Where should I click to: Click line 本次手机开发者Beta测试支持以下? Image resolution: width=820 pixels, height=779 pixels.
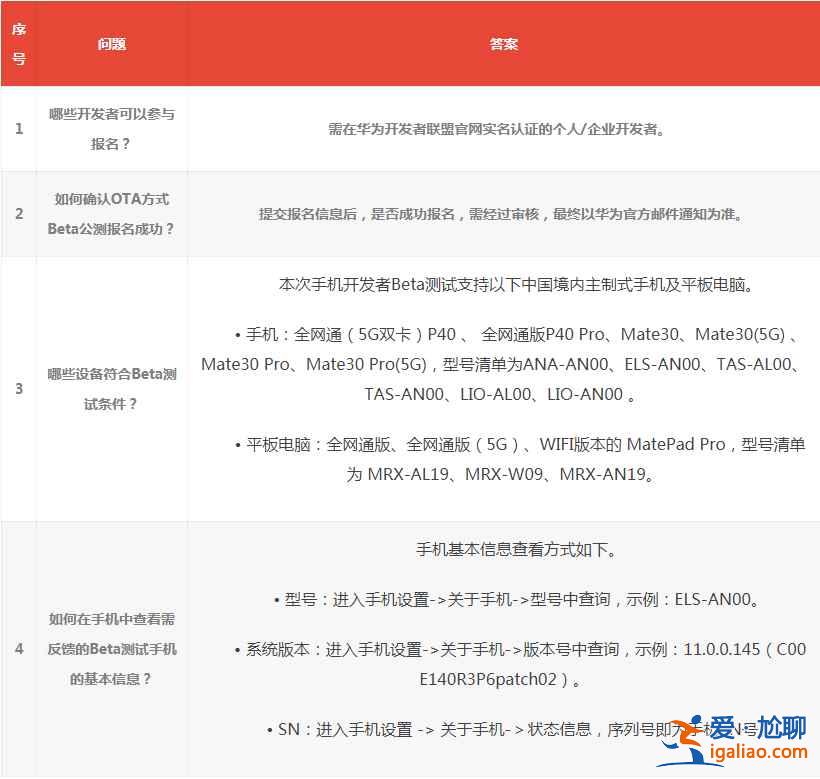[517, 284]
